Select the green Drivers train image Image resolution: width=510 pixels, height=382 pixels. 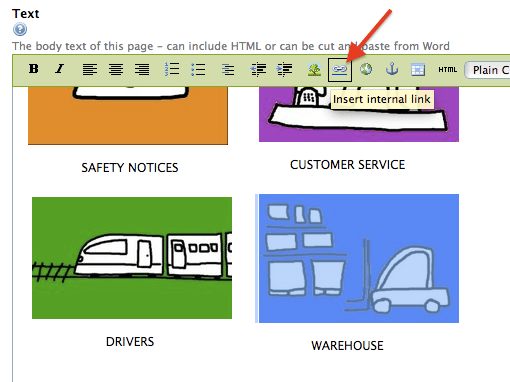pos(132,258)
